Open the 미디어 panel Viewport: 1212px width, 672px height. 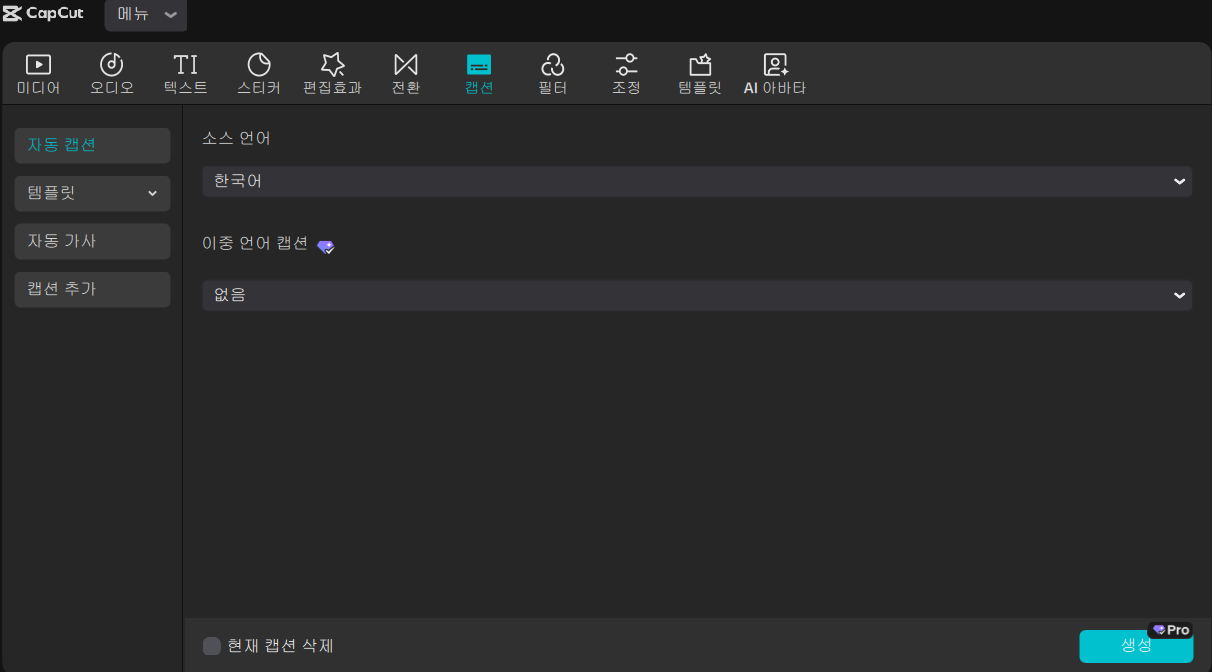[x=39, y=72]
